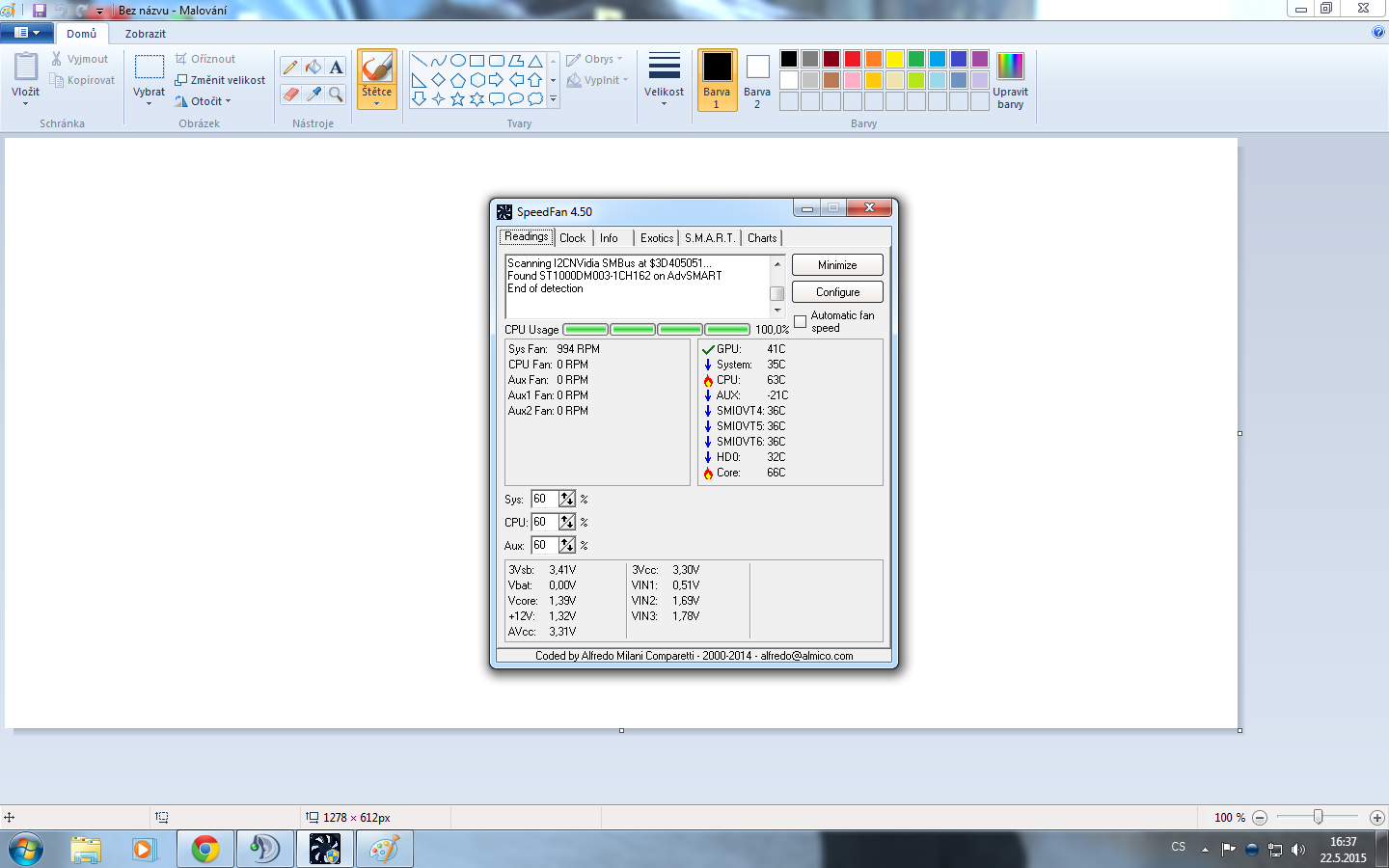Open Google Chrome from the taskbar

pos(204,850)
